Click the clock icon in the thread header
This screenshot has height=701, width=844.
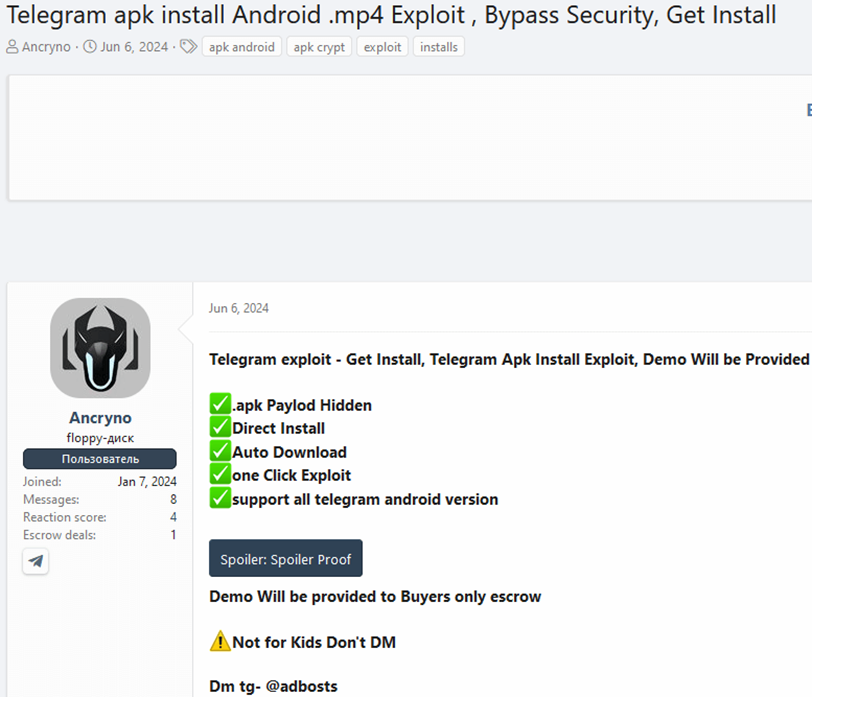pos(90,47)
